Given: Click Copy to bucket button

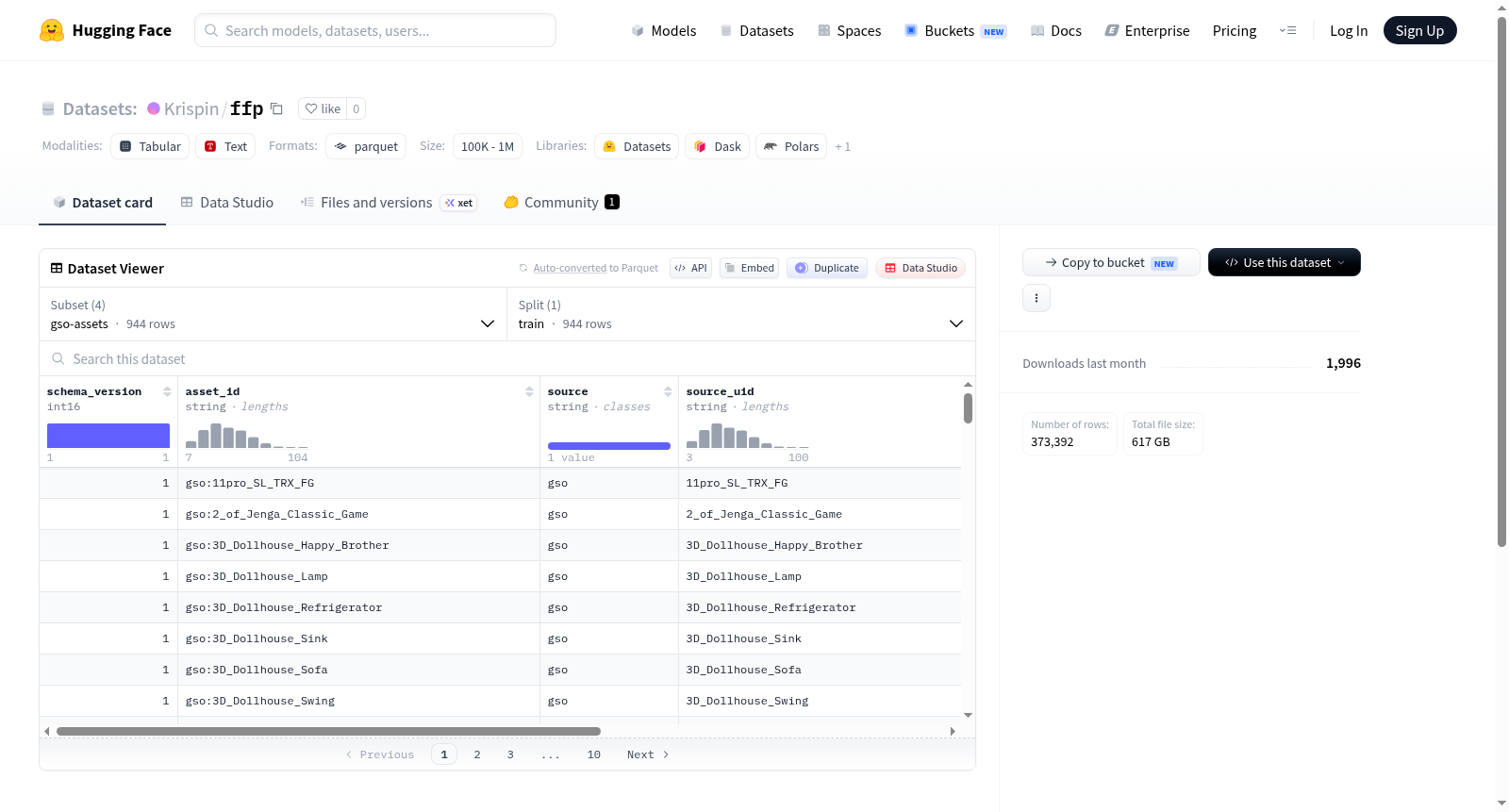Looking at the screenshot, I should pyautogui.click(x=1111, y=262).
